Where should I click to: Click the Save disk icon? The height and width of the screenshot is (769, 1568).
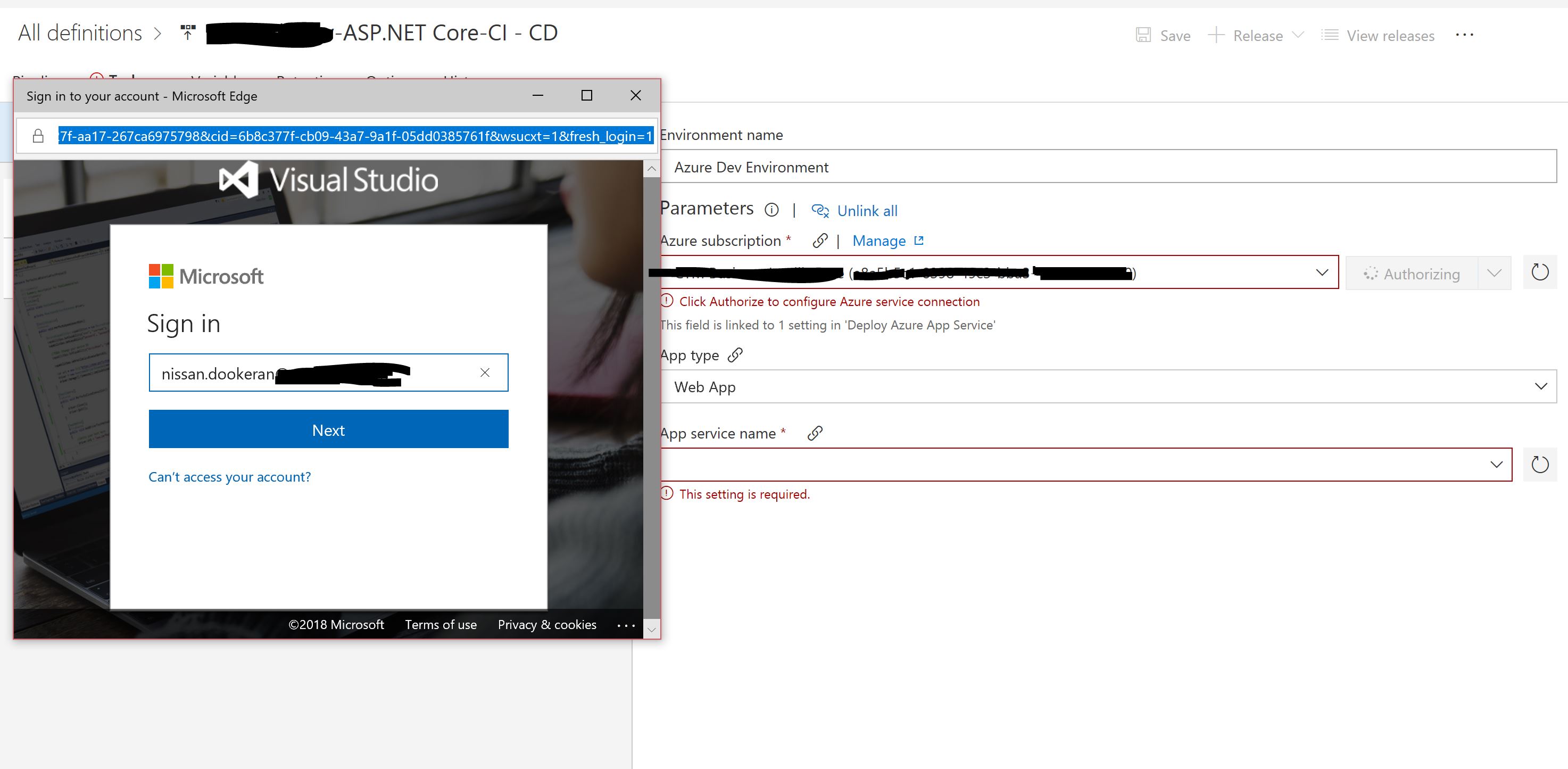point(1143,35)
